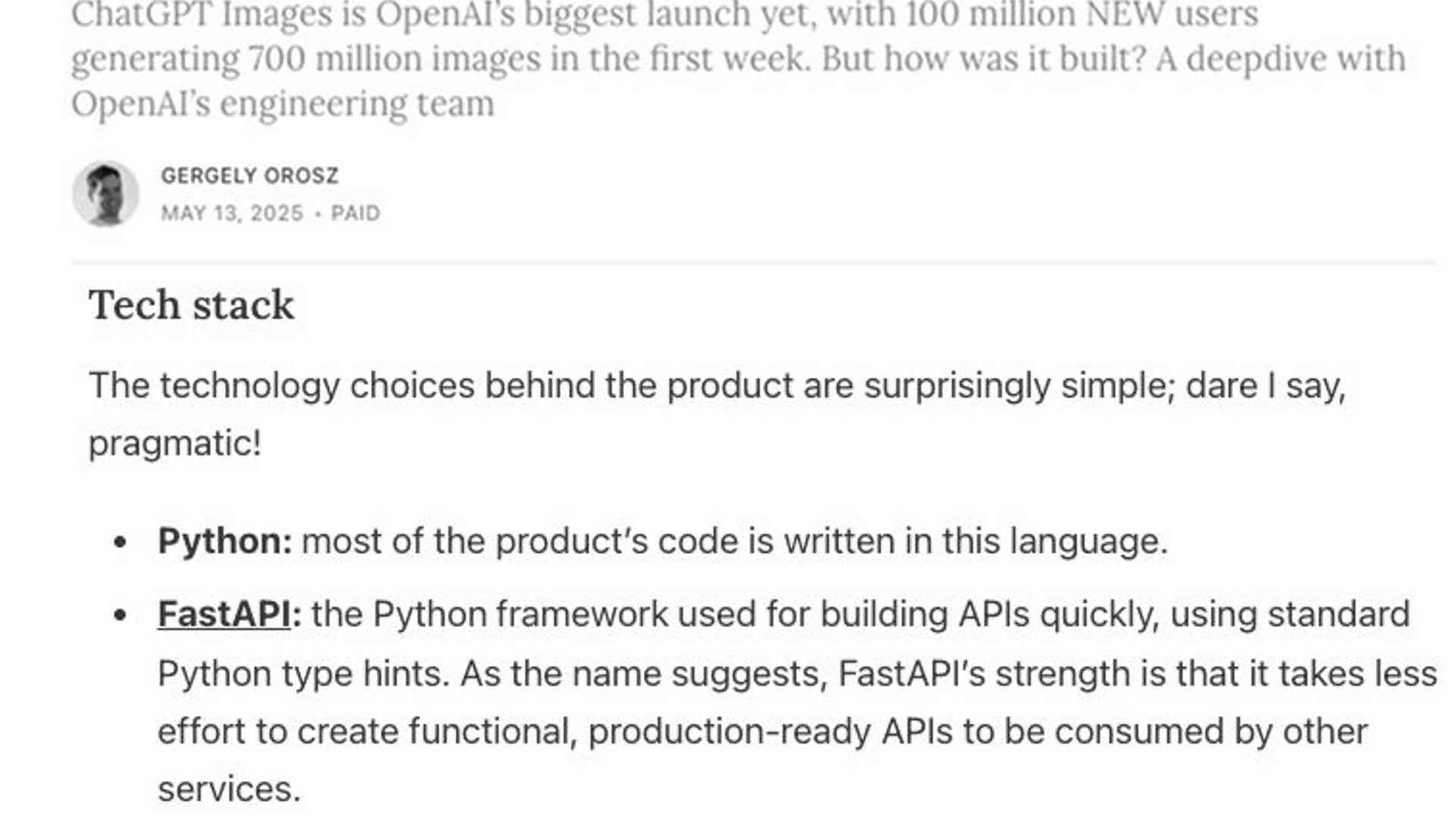Open the underlined FastAPI hyperlink

[224, 614]
